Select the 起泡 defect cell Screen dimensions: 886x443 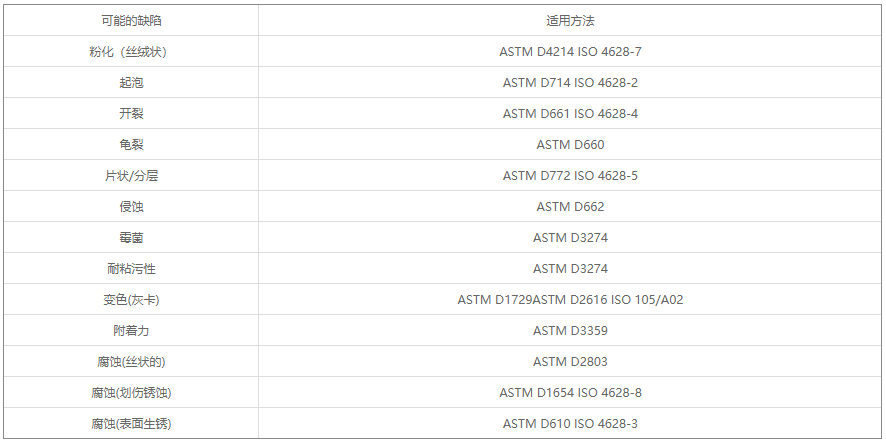click(130, 82)
